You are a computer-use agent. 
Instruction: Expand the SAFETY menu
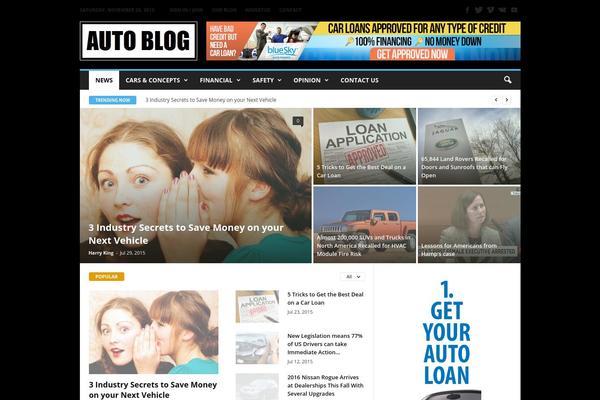pos(267,80)
